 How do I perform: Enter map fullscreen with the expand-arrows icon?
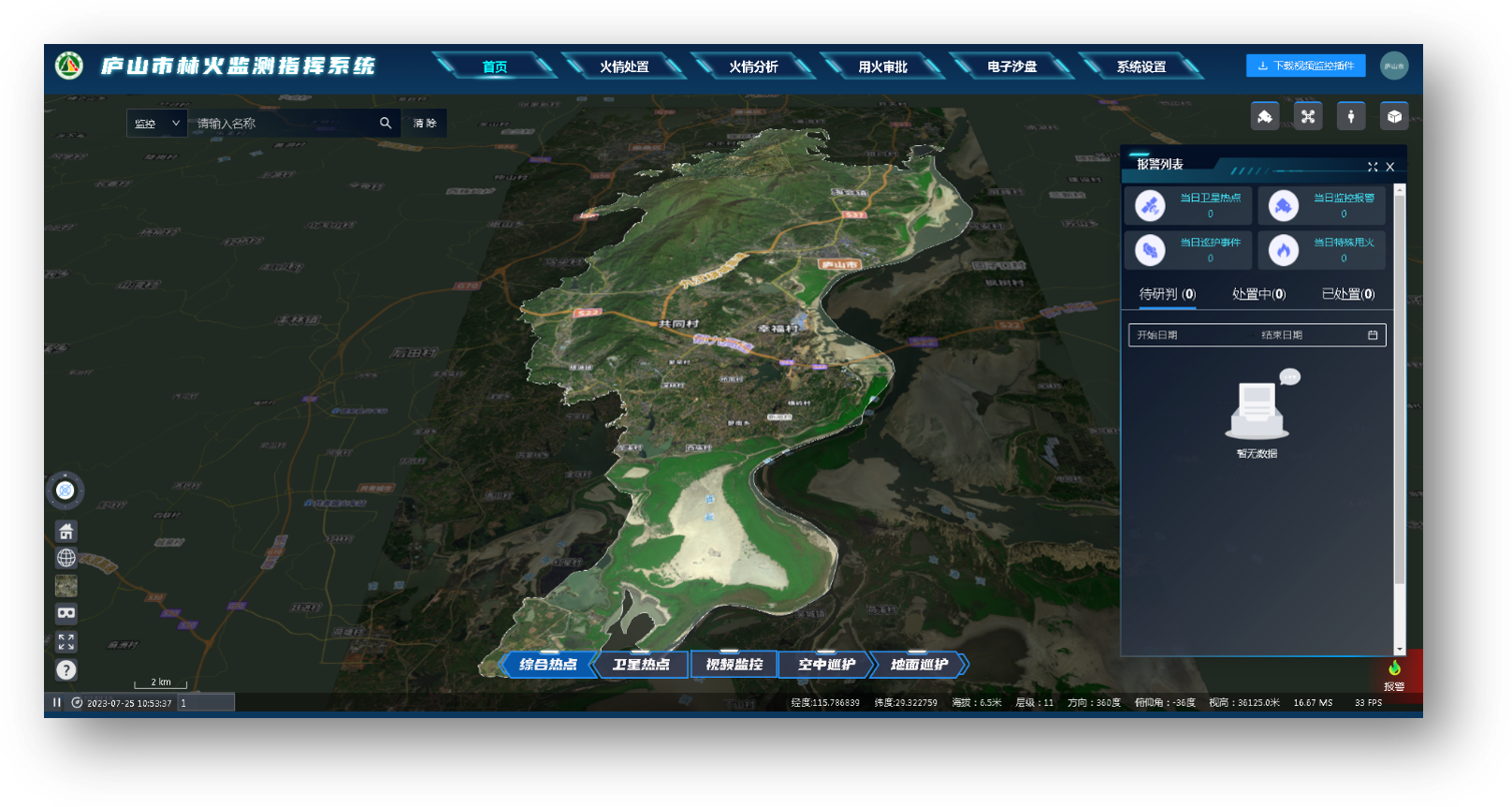tap(66, 642)
